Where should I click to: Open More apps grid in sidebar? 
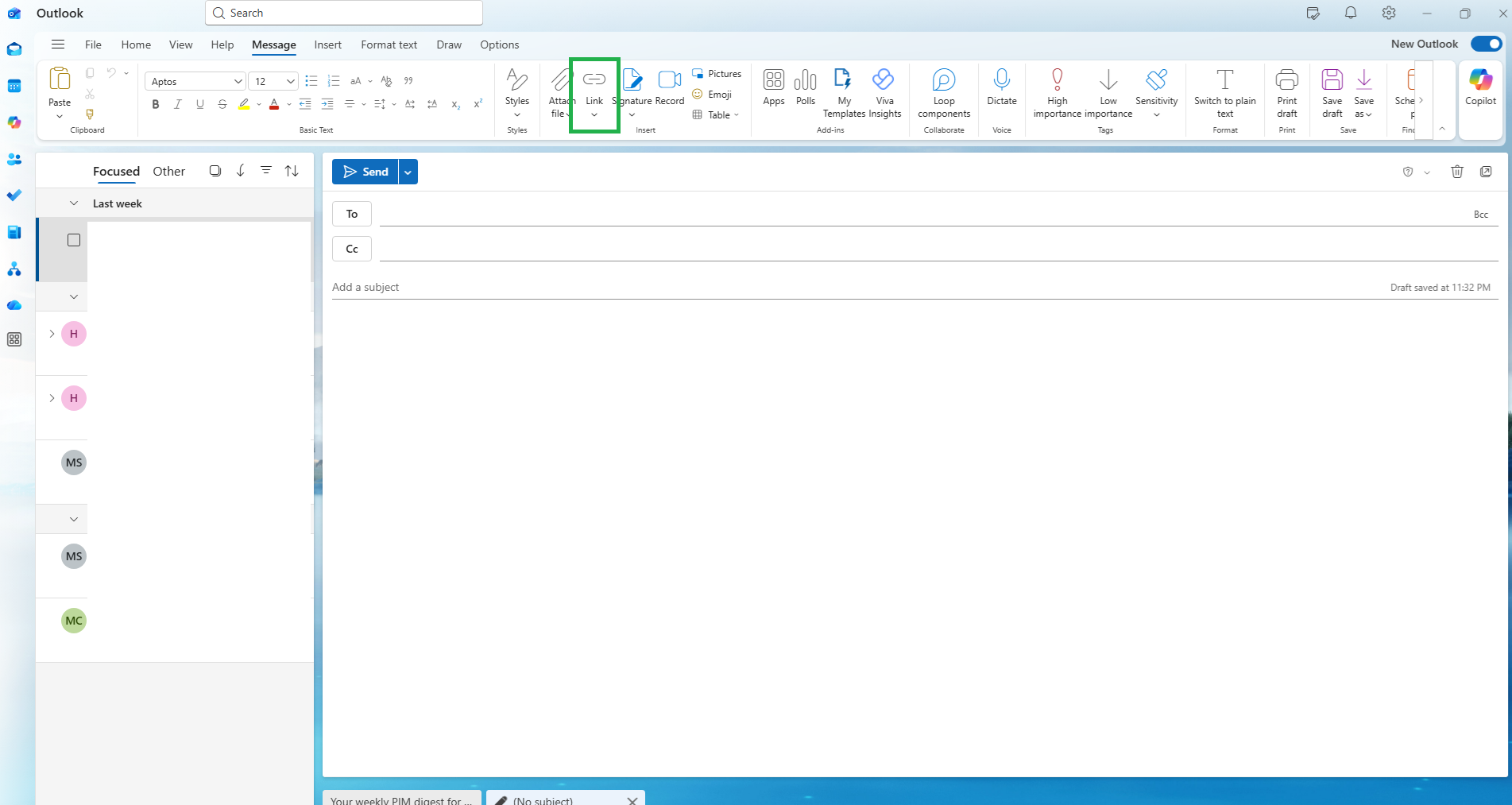[14, 339]
